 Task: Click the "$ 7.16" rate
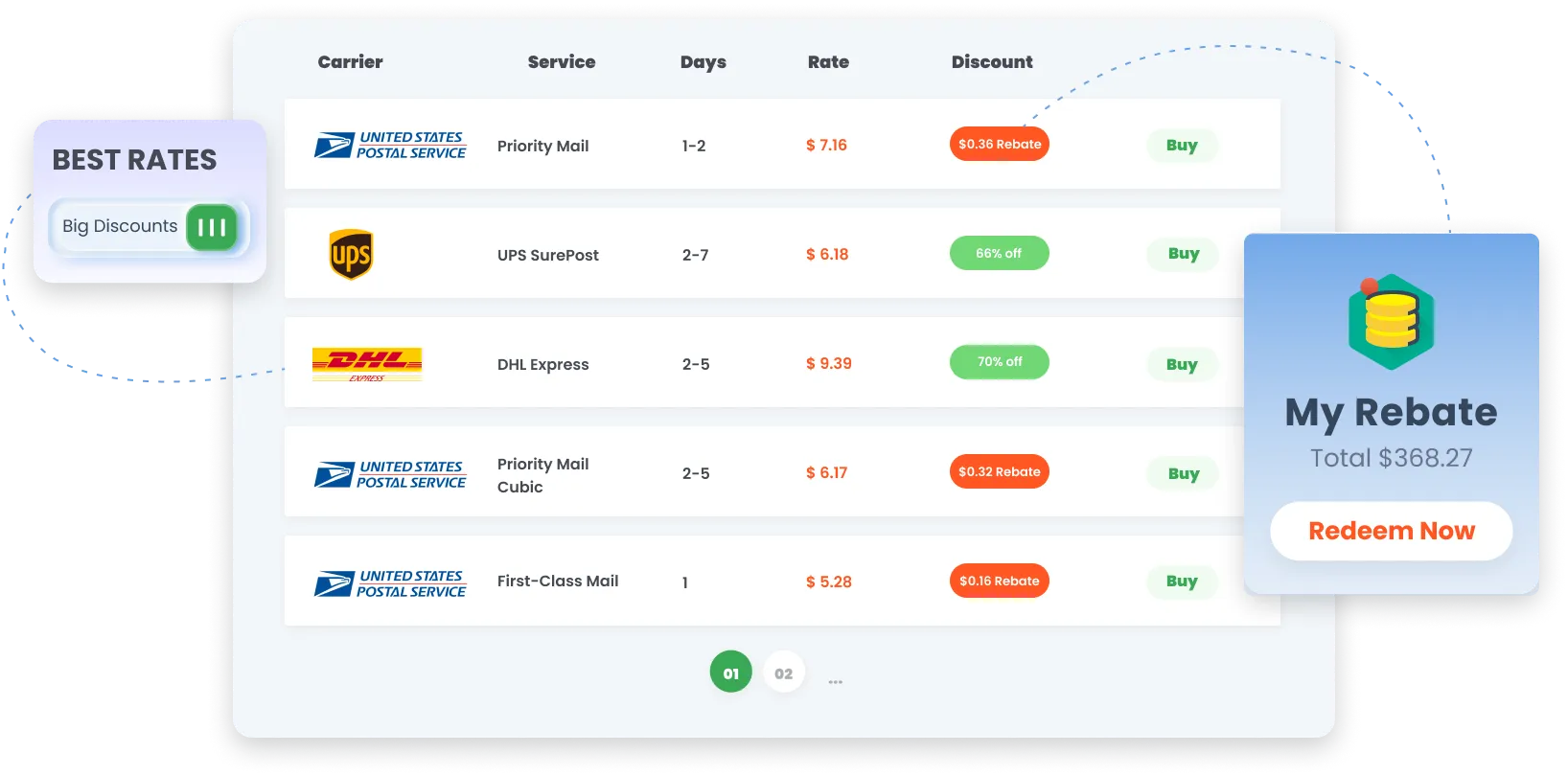(x=826, y=145)
